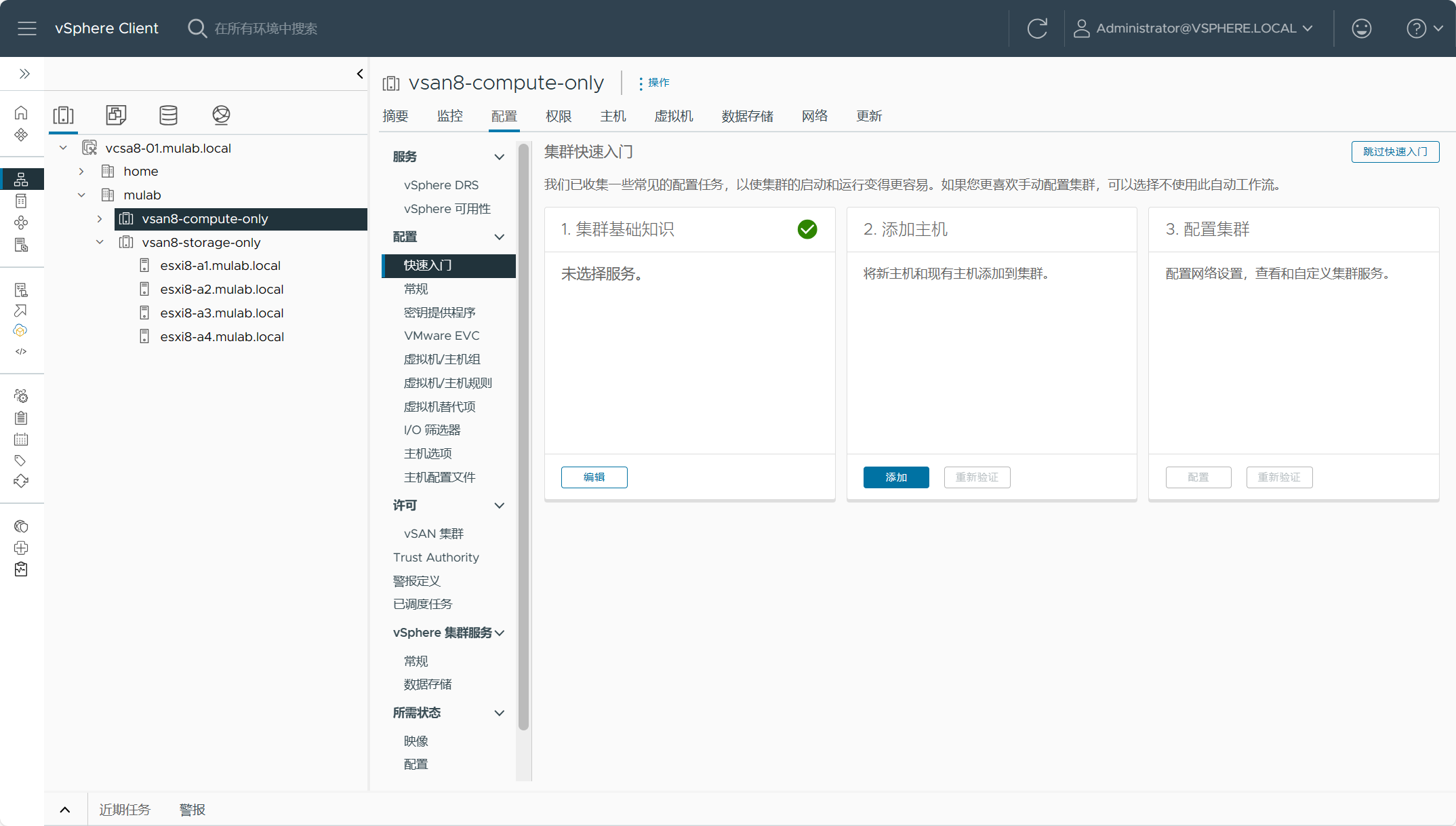Collapse the 服务 section
The image size is (1456, 826).
click(x=499, y=157)
